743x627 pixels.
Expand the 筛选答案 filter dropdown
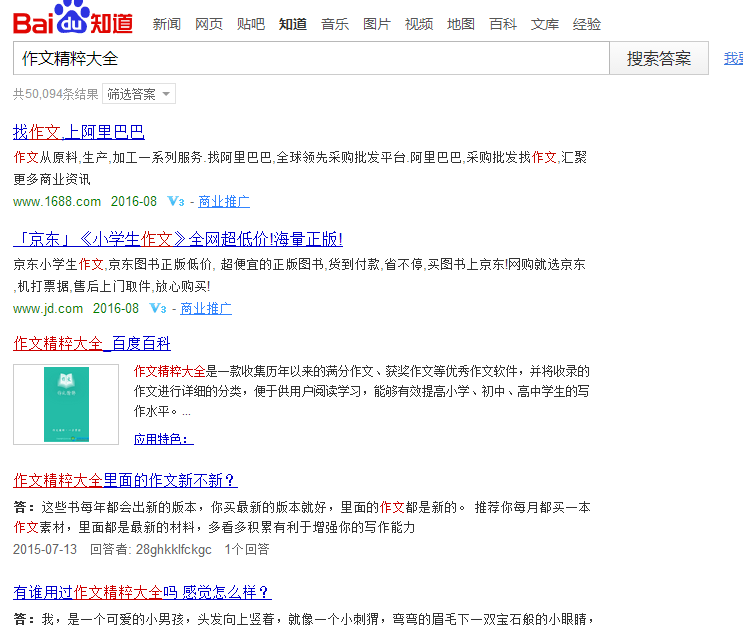click(139, 94)
